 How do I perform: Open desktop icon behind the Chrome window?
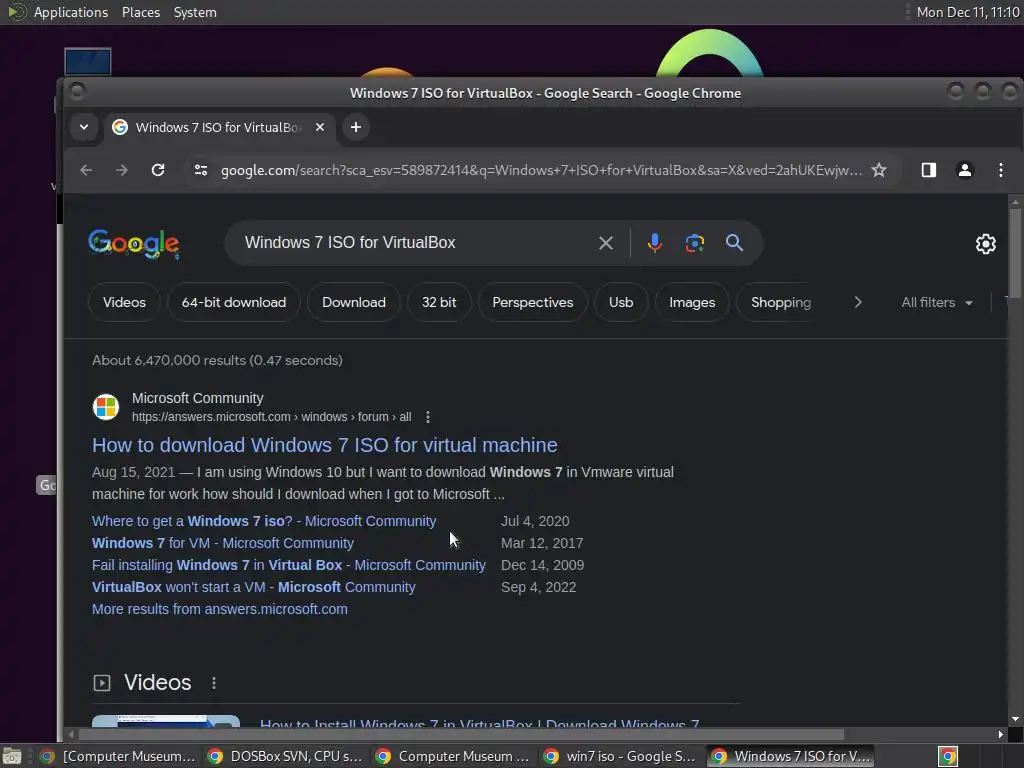[88, 62]
